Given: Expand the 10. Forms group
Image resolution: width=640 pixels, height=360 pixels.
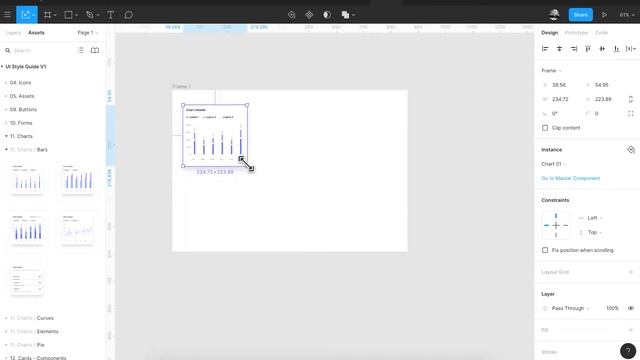Looking at the screenshot, I should [x=6, y=123].
